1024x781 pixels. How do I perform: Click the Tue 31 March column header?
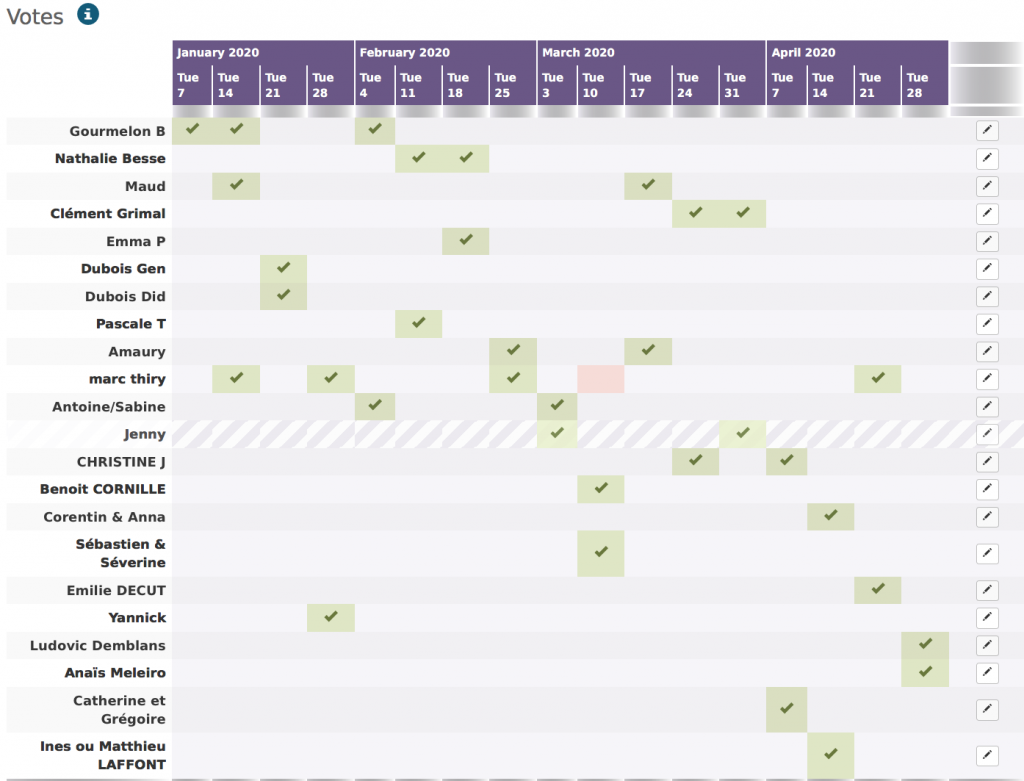[x=742, y=85]
